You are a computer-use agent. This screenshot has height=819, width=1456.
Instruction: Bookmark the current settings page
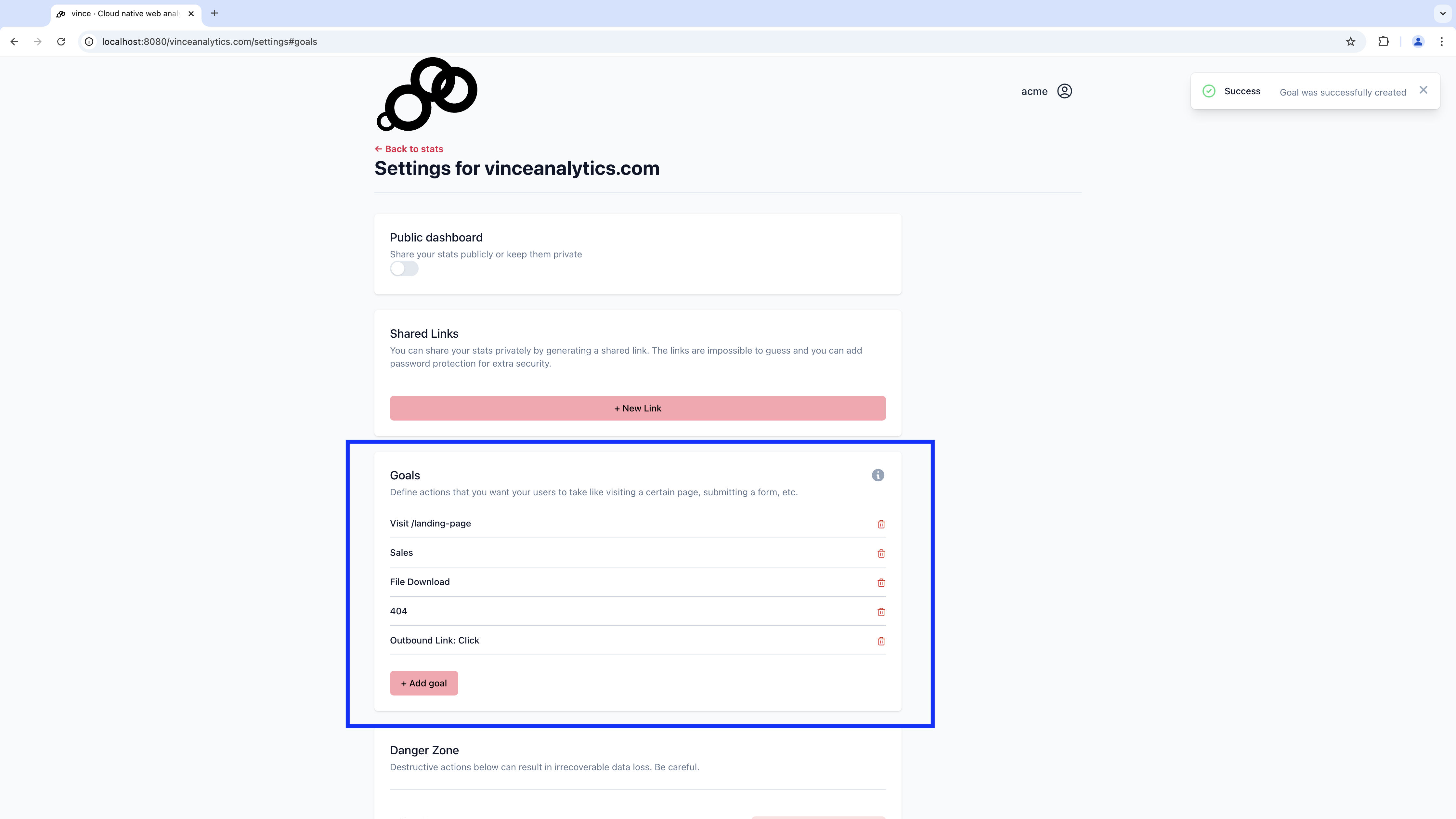pyautogui.click(x=1351, y=41)
